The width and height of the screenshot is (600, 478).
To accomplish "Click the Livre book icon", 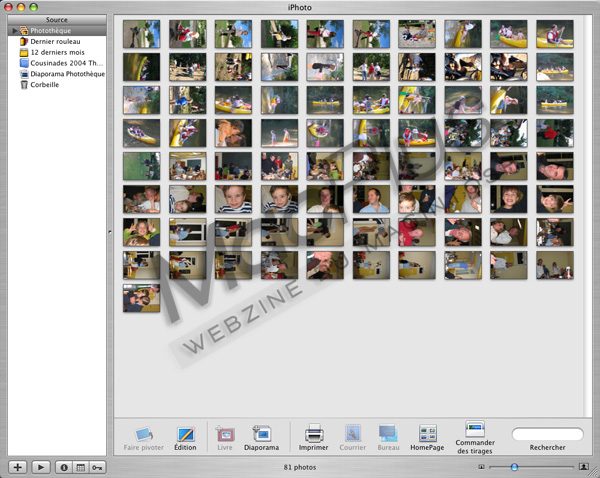I will tap(225, 434).
